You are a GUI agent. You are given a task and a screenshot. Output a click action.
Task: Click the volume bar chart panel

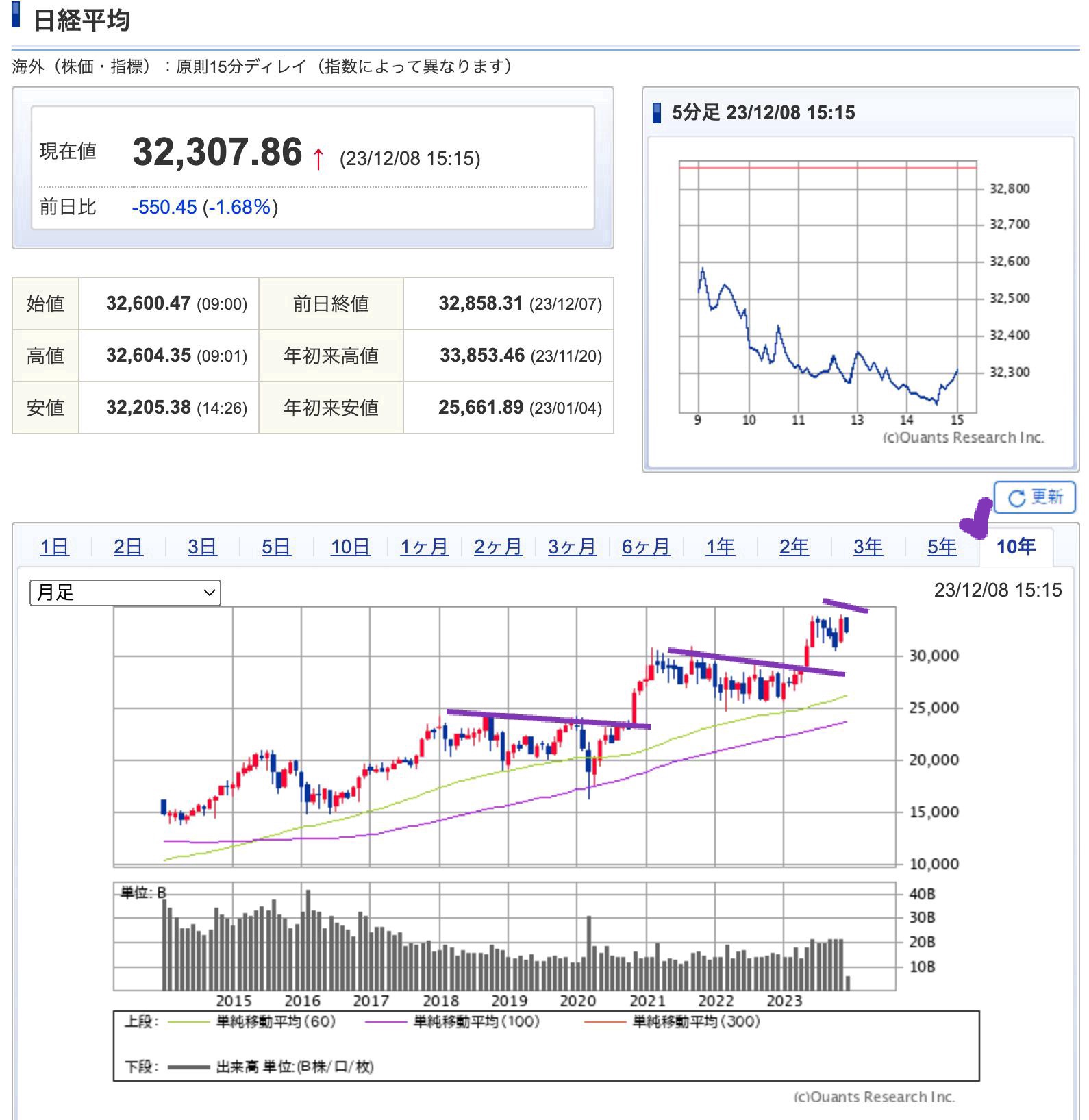tap(505, 936)
